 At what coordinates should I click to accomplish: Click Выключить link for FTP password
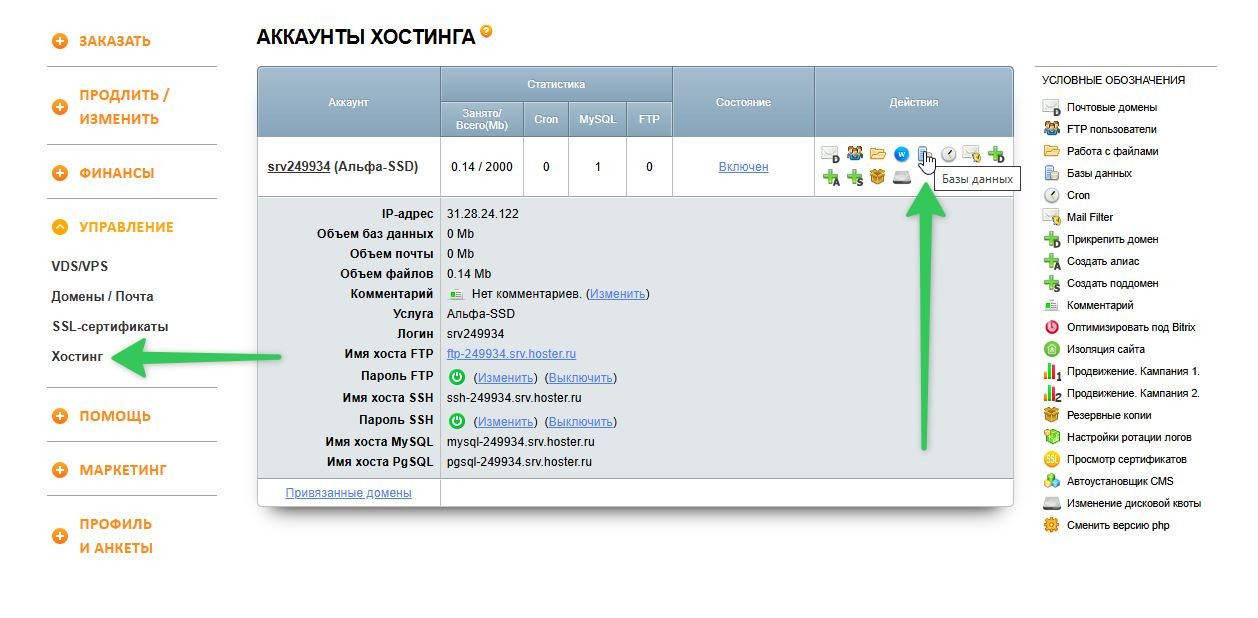point(580,378)
